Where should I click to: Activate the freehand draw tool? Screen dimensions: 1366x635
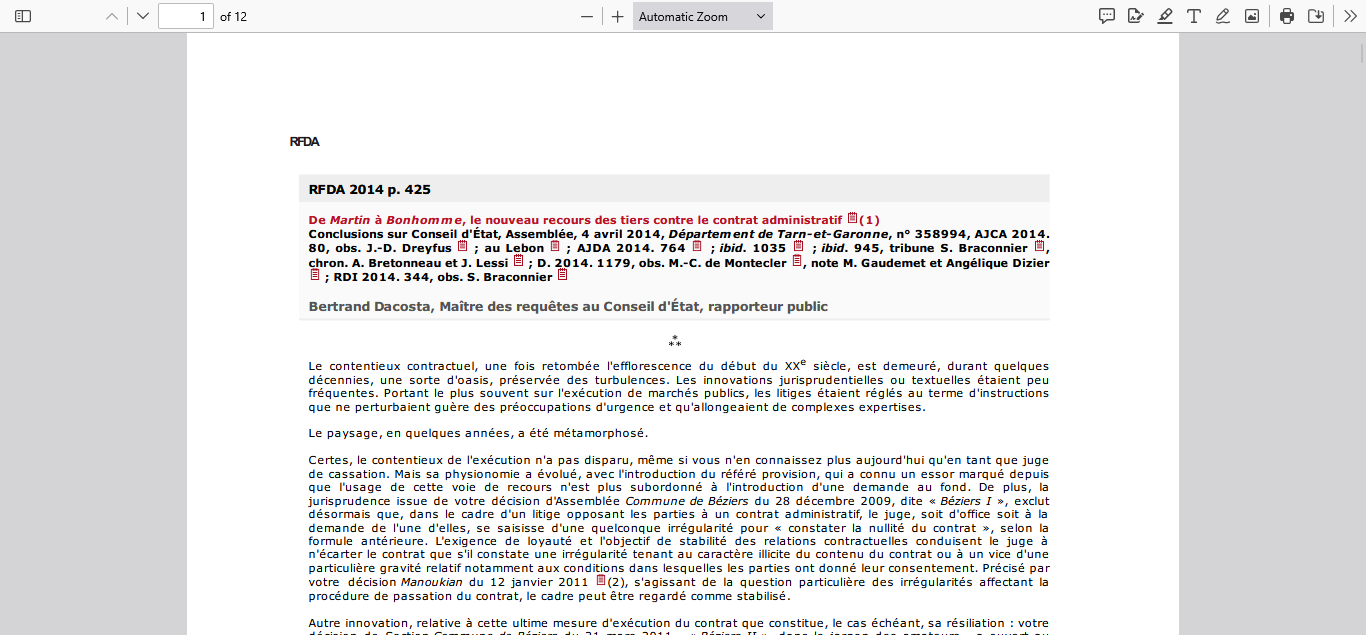1223,16
